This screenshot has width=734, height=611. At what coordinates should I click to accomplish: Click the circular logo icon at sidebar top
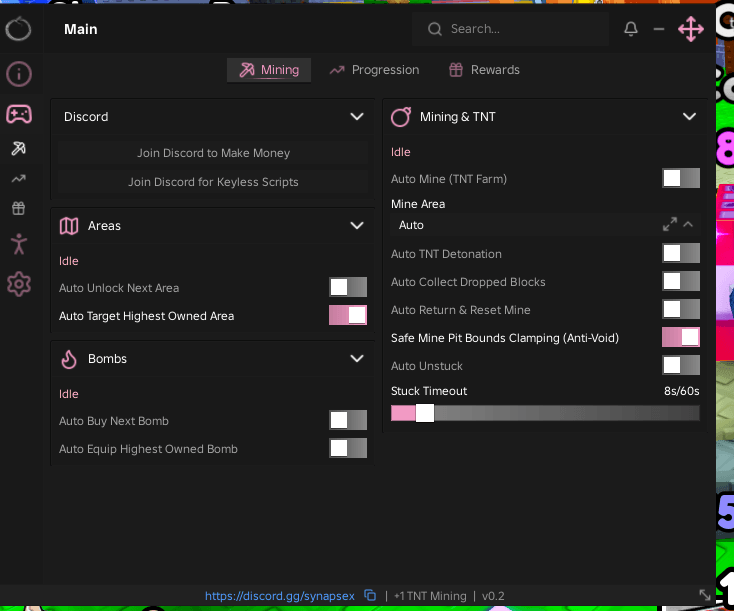pyautogui.click(x=18, y=29)
